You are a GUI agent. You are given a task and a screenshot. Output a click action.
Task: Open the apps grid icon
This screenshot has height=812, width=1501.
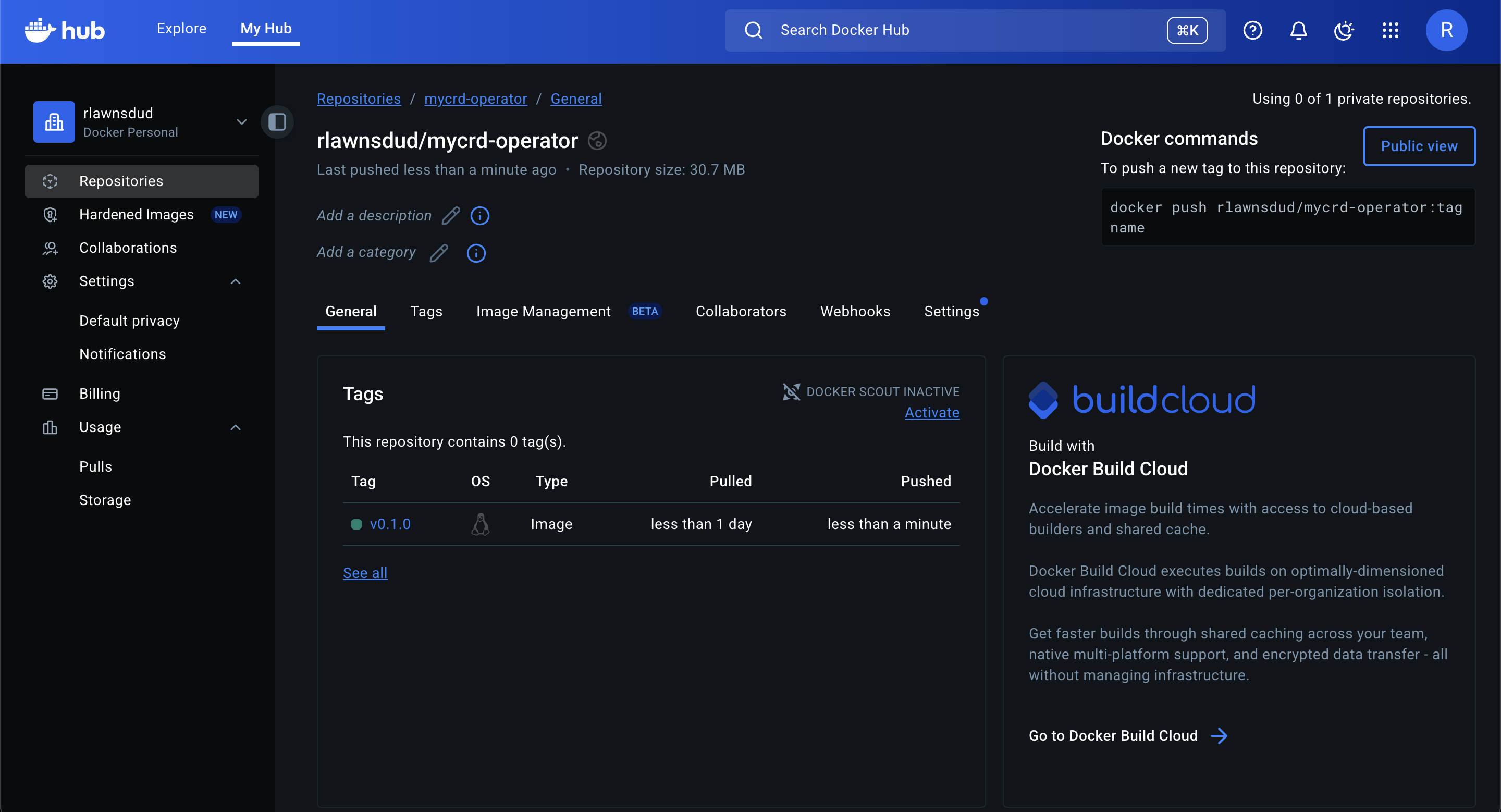click(1391, 30)
